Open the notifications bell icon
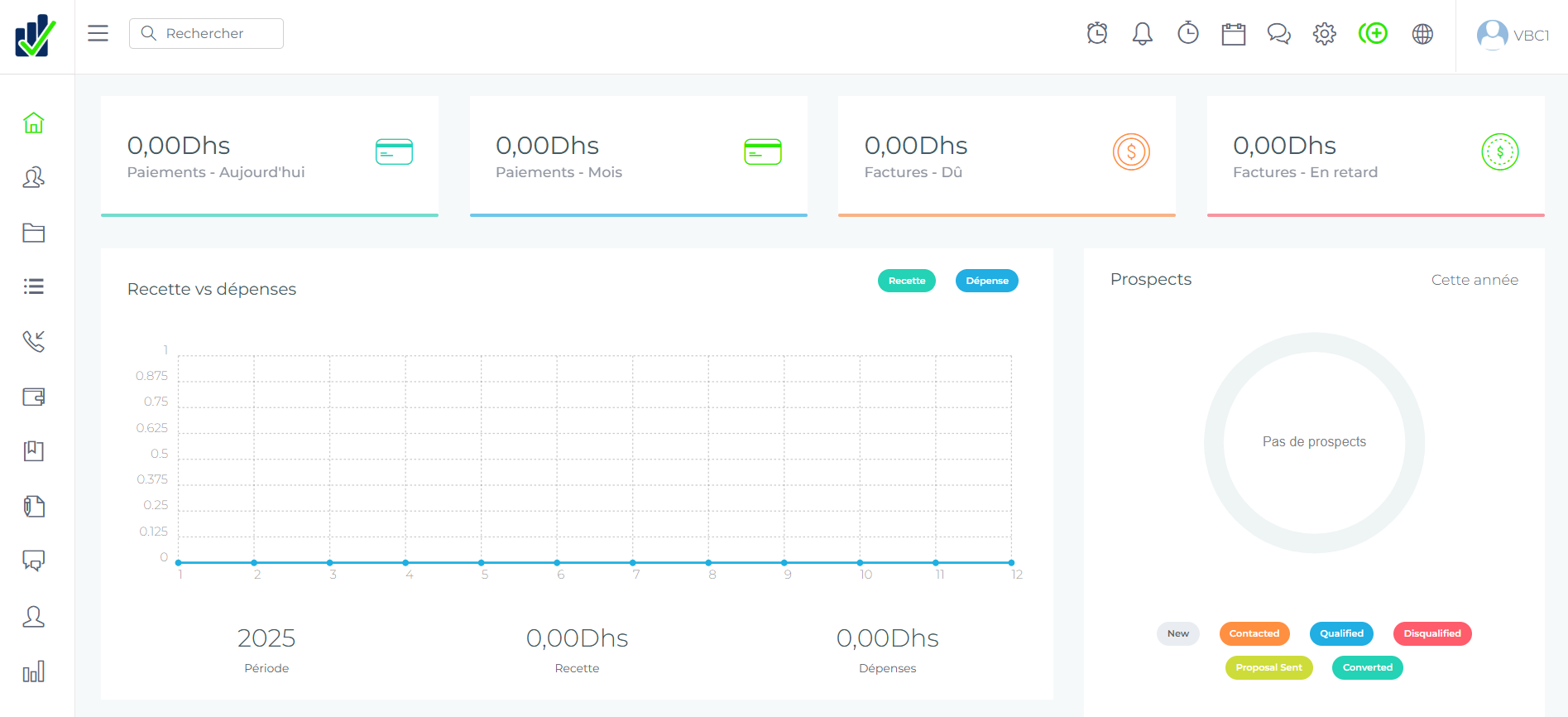This screenshot has width=1568, height=717. click(1143, 34)
